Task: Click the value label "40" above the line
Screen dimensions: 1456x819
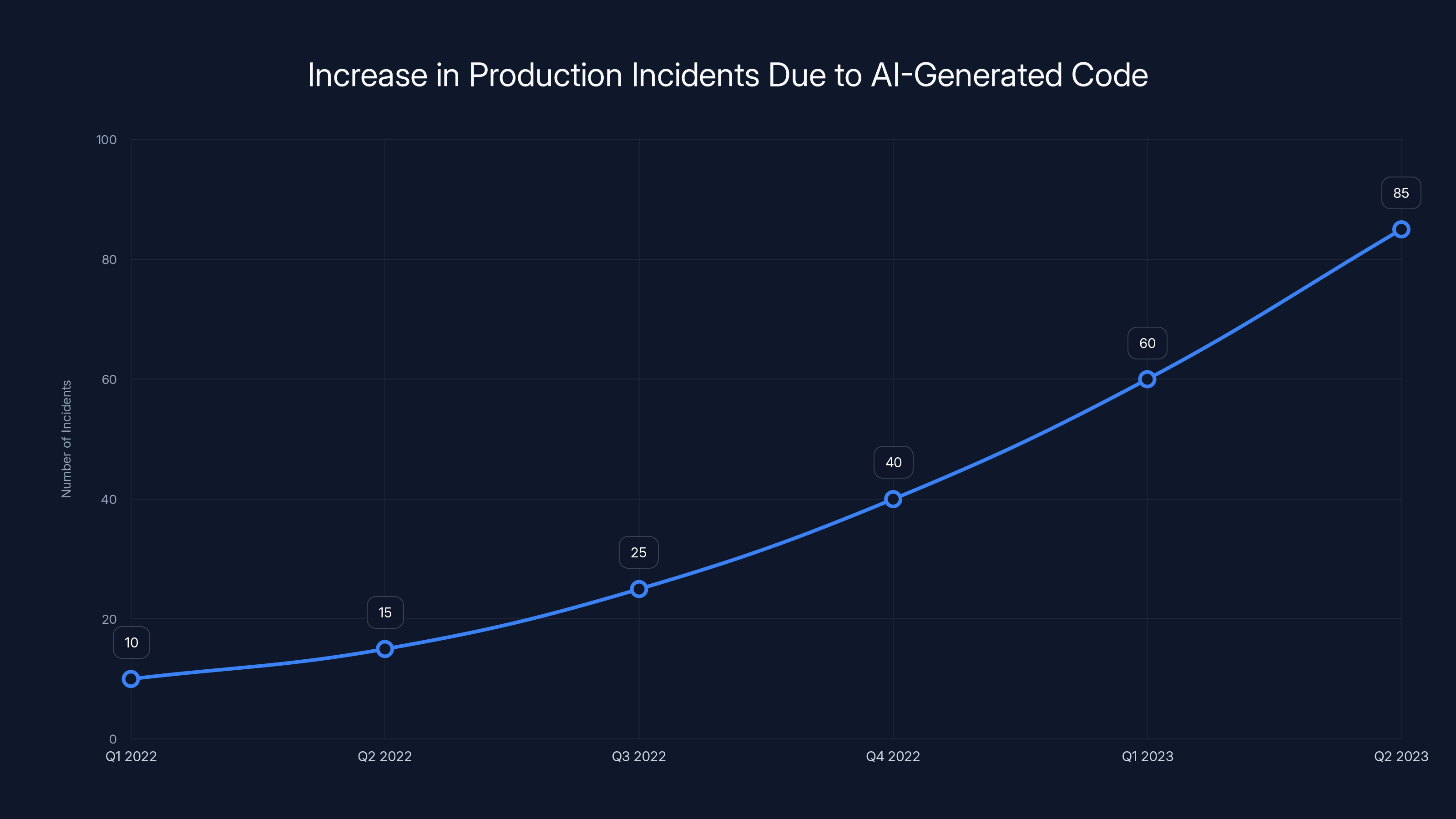Action: [893, 463]
